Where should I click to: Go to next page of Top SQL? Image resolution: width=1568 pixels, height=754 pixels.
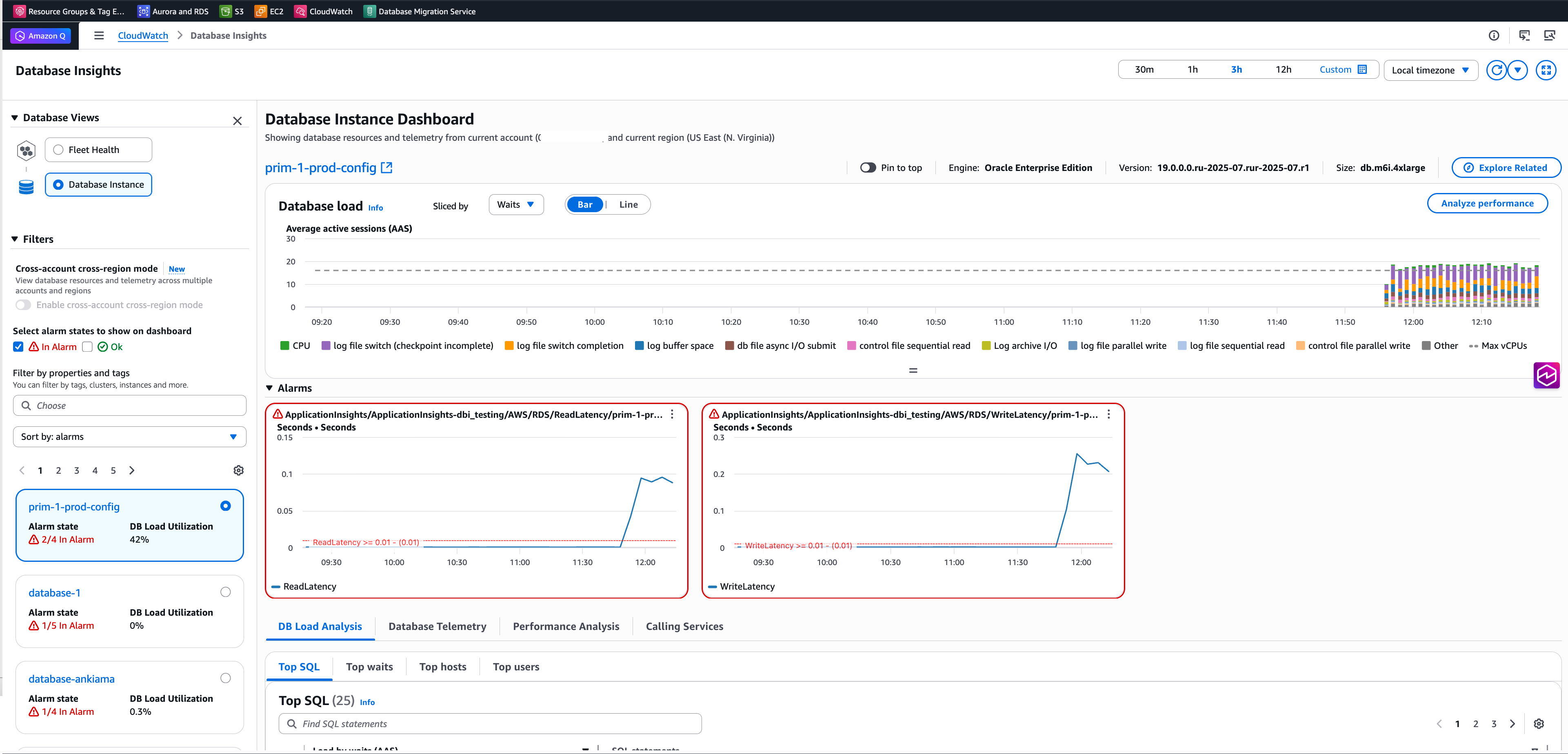[x=1512, y=723]
